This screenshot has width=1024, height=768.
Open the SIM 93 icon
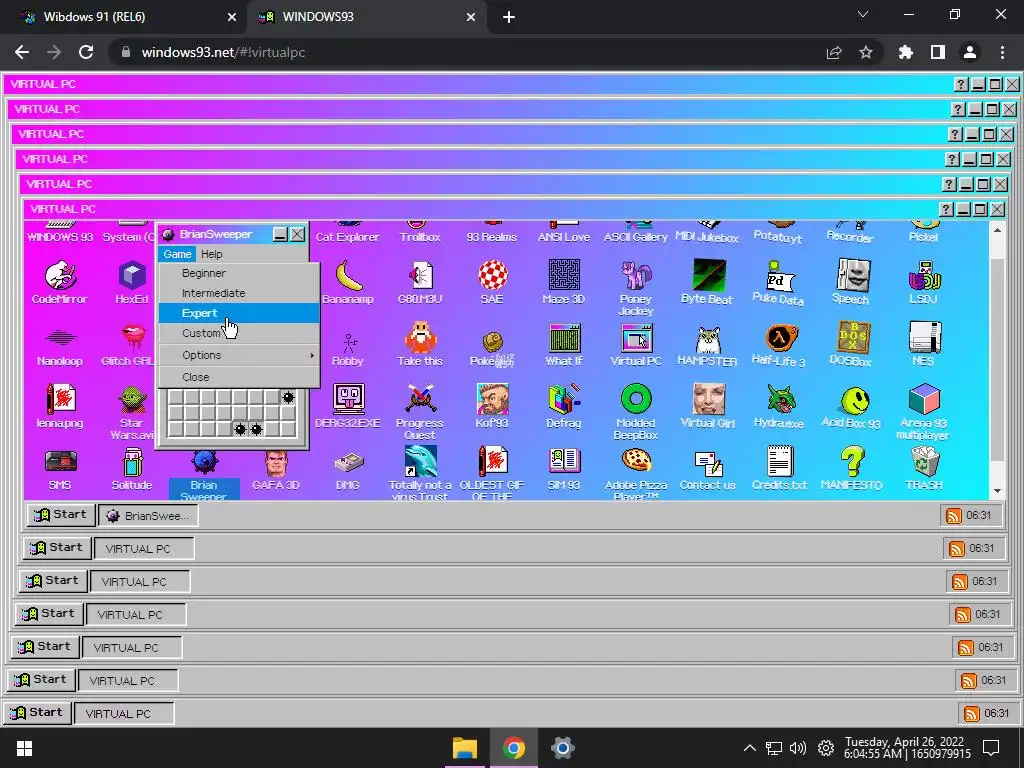coord(564,468)
